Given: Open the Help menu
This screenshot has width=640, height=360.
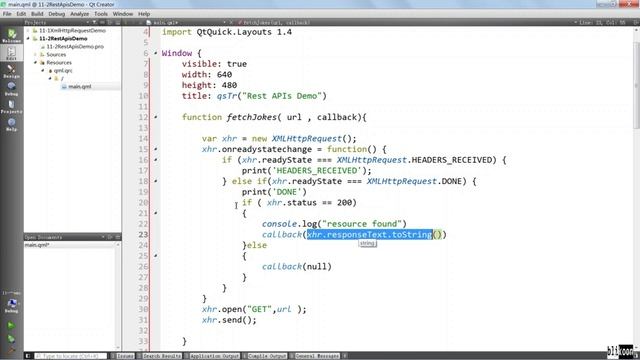Looking at the screenshot, I should click(144, 13).
